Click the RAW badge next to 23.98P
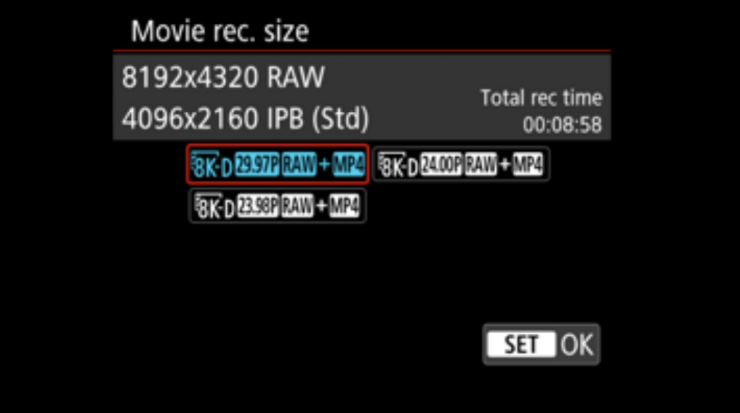 [x=297, y=206]
